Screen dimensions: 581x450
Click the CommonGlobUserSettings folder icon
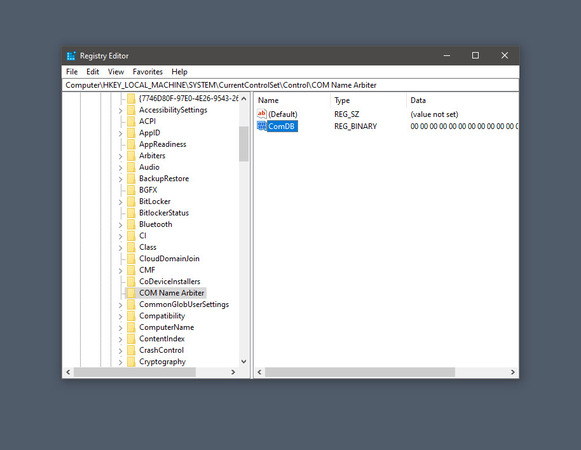[131, 304]
